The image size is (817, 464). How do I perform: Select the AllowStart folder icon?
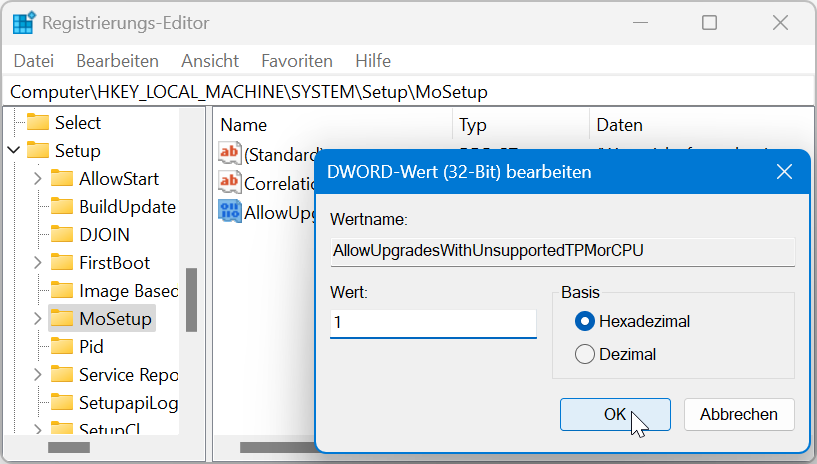tap(63, 179)
